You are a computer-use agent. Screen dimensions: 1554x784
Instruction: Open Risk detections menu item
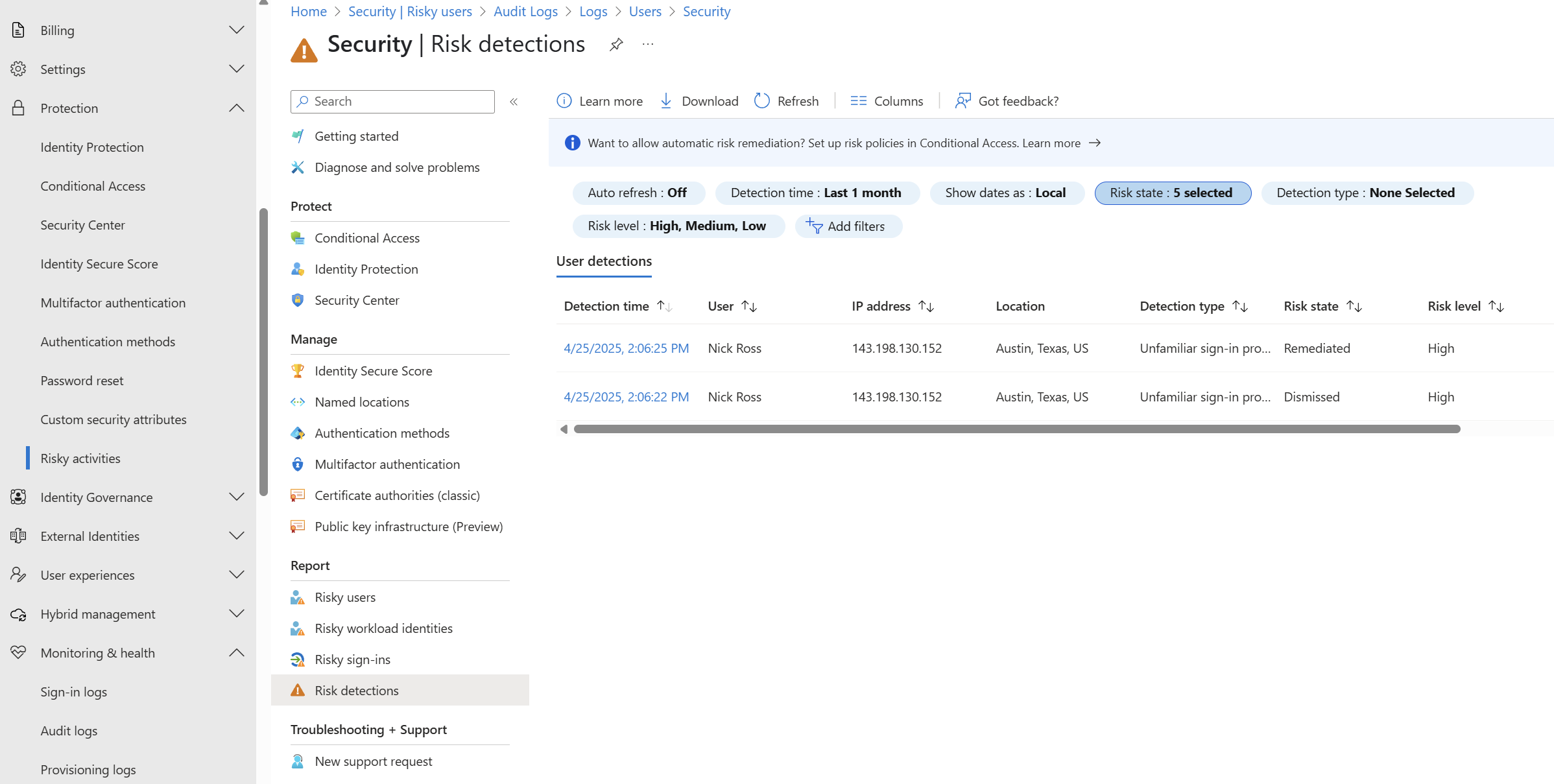coord(400,691)
